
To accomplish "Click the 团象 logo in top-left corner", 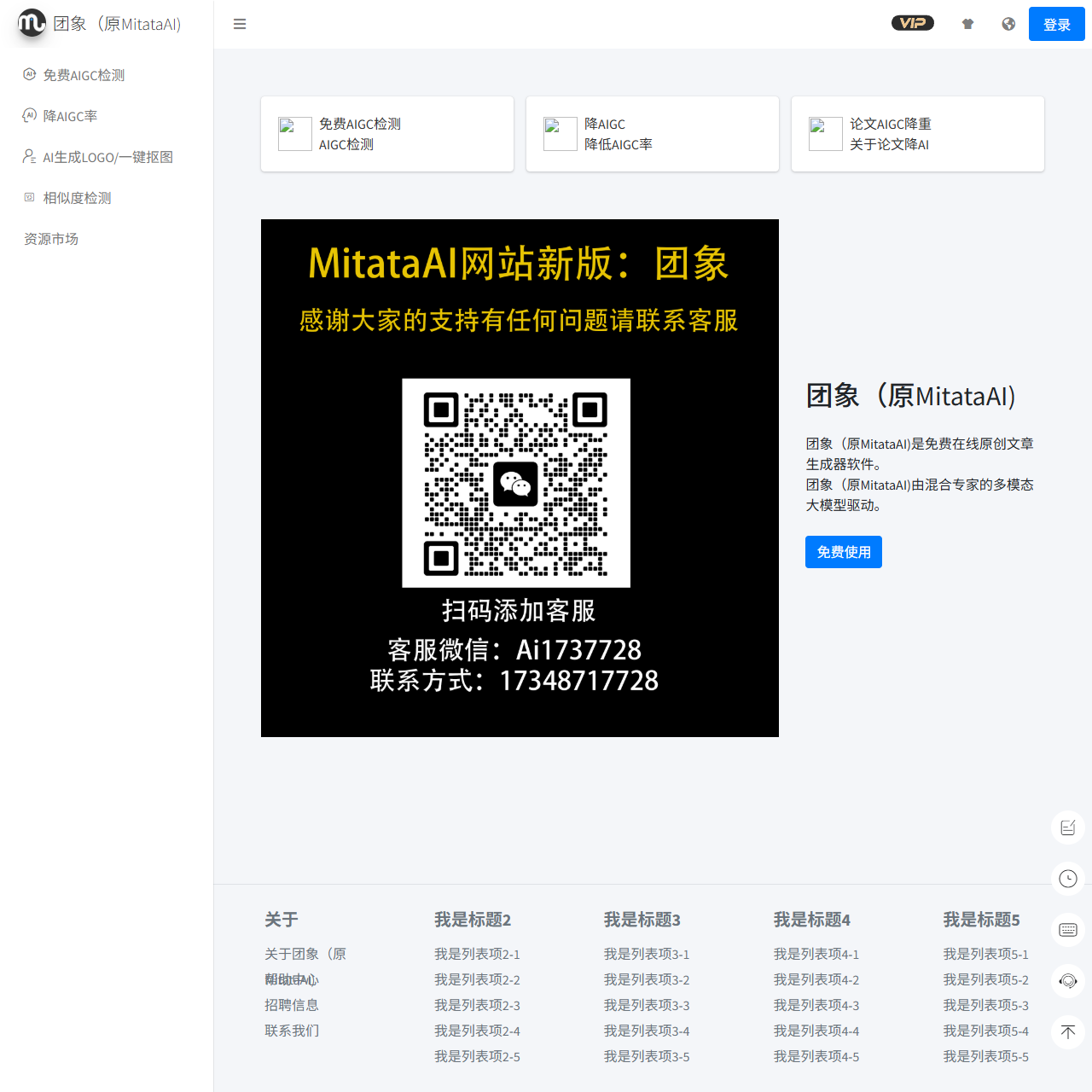I will coord(31,24).
